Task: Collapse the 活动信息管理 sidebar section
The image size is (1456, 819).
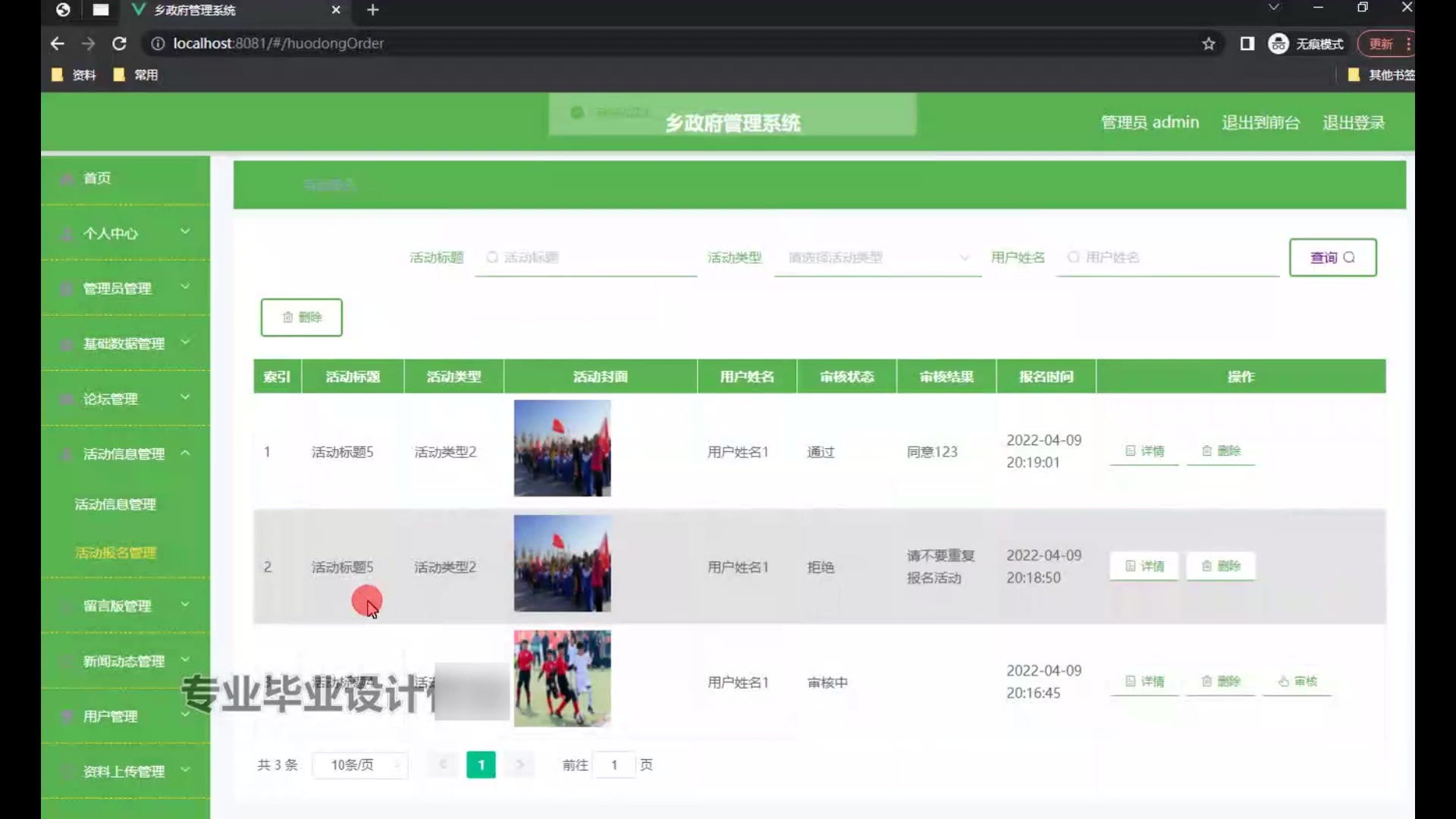Action: [x=125, y=453]
